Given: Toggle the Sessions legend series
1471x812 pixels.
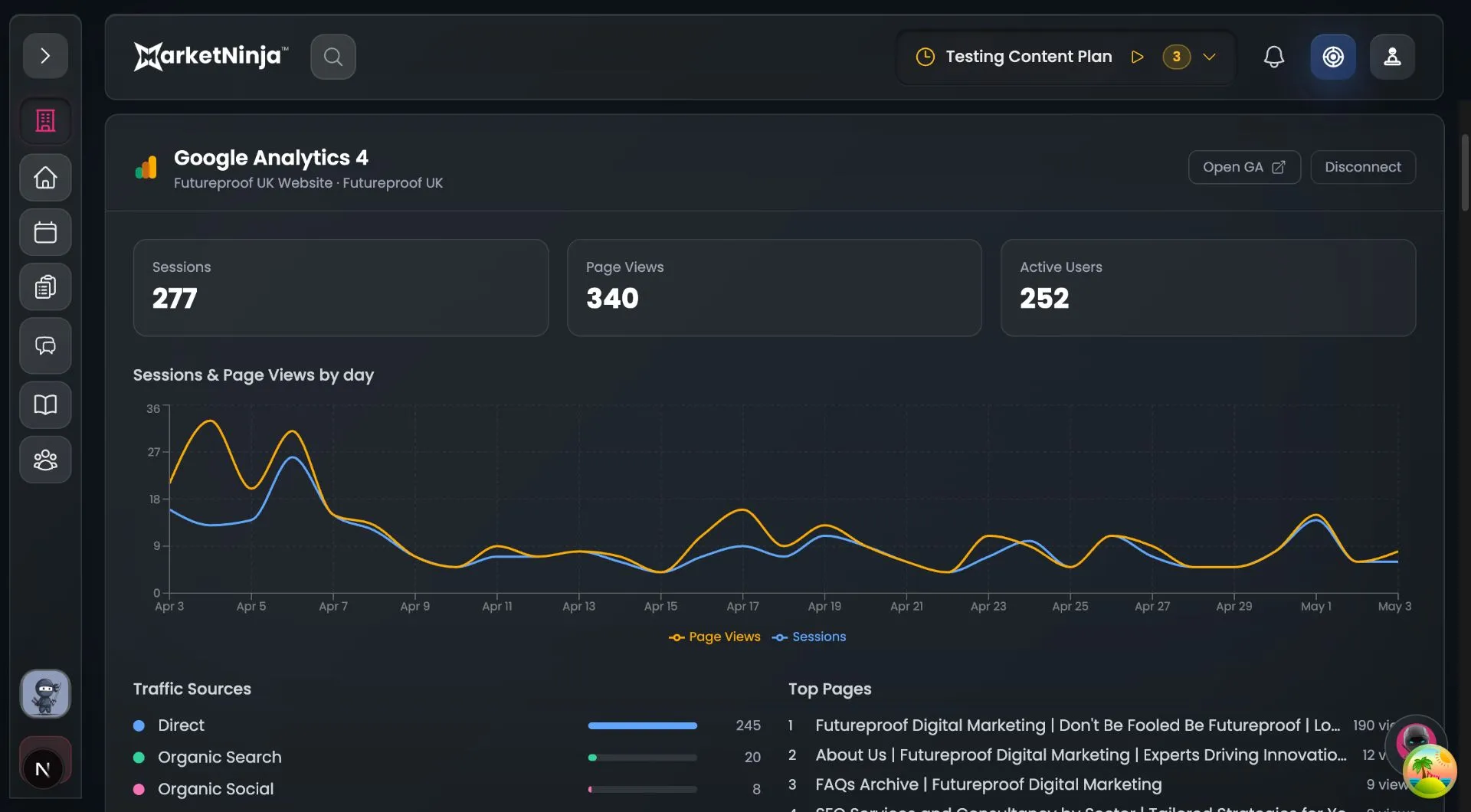Looking at the screenshot, I should [x=809, y=637].
